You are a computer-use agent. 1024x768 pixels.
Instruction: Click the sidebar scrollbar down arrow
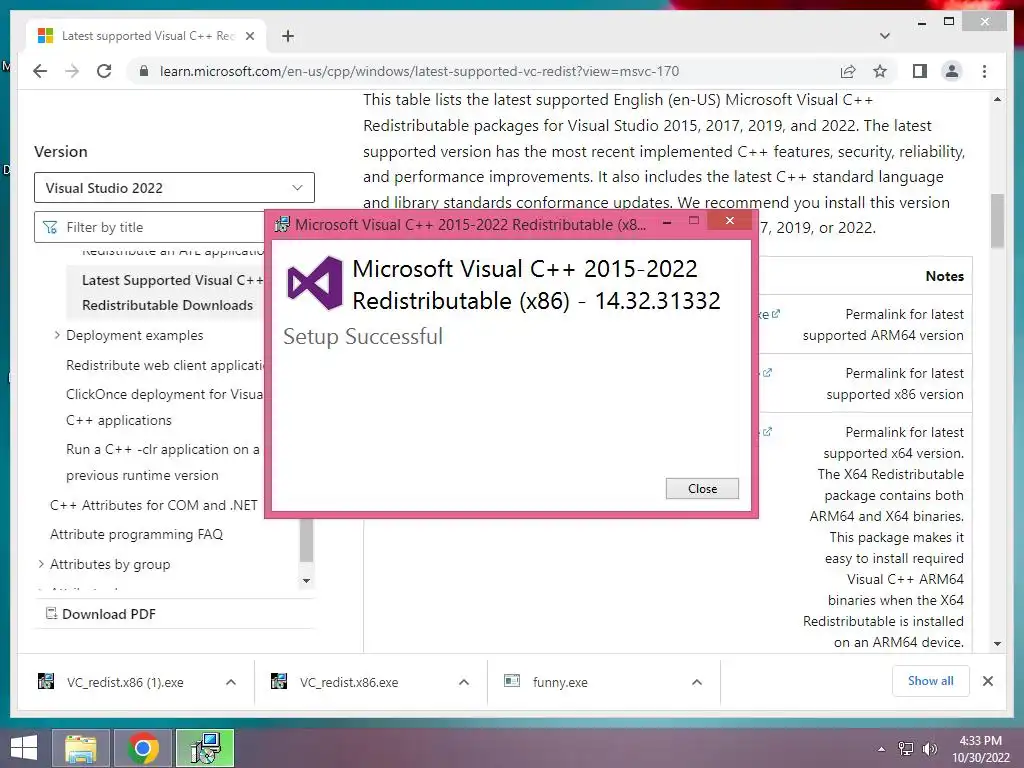point(306,580)
